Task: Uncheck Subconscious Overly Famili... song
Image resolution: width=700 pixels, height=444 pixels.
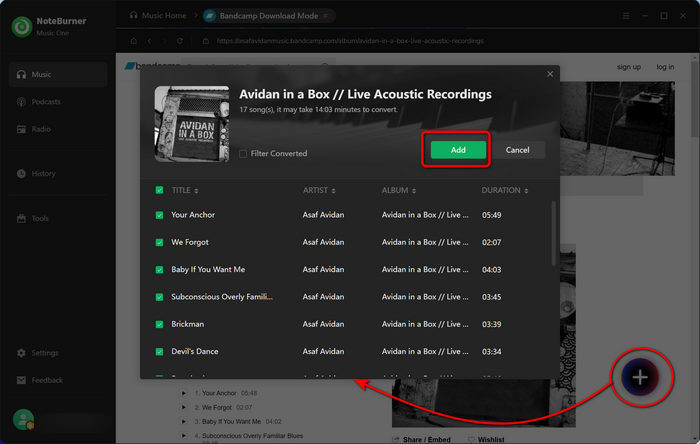Action: (x=159, y=297)
